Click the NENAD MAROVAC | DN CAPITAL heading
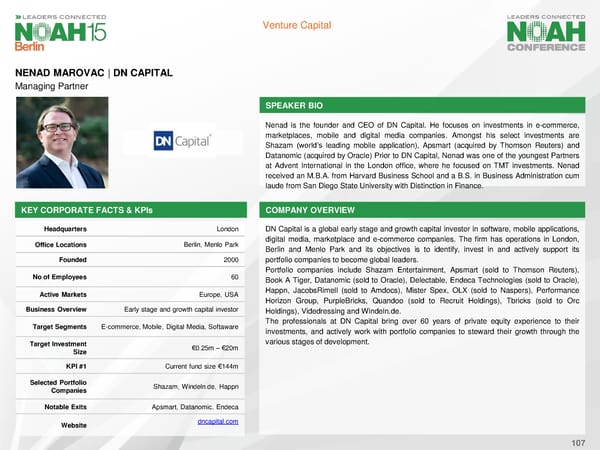The image size is (600, 450). (94, 73)
